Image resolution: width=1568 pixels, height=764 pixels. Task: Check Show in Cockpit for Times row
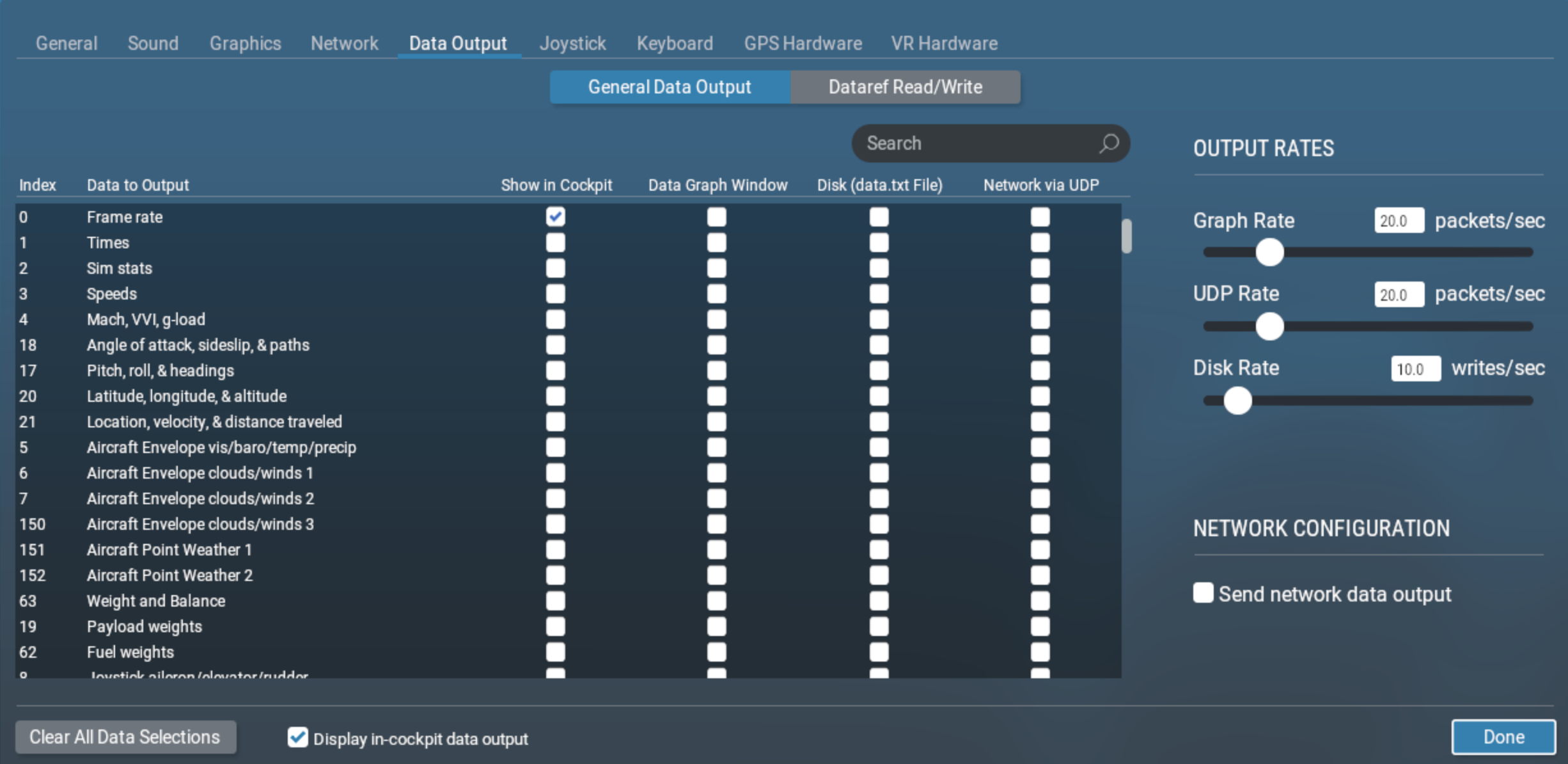coord(556,242)
